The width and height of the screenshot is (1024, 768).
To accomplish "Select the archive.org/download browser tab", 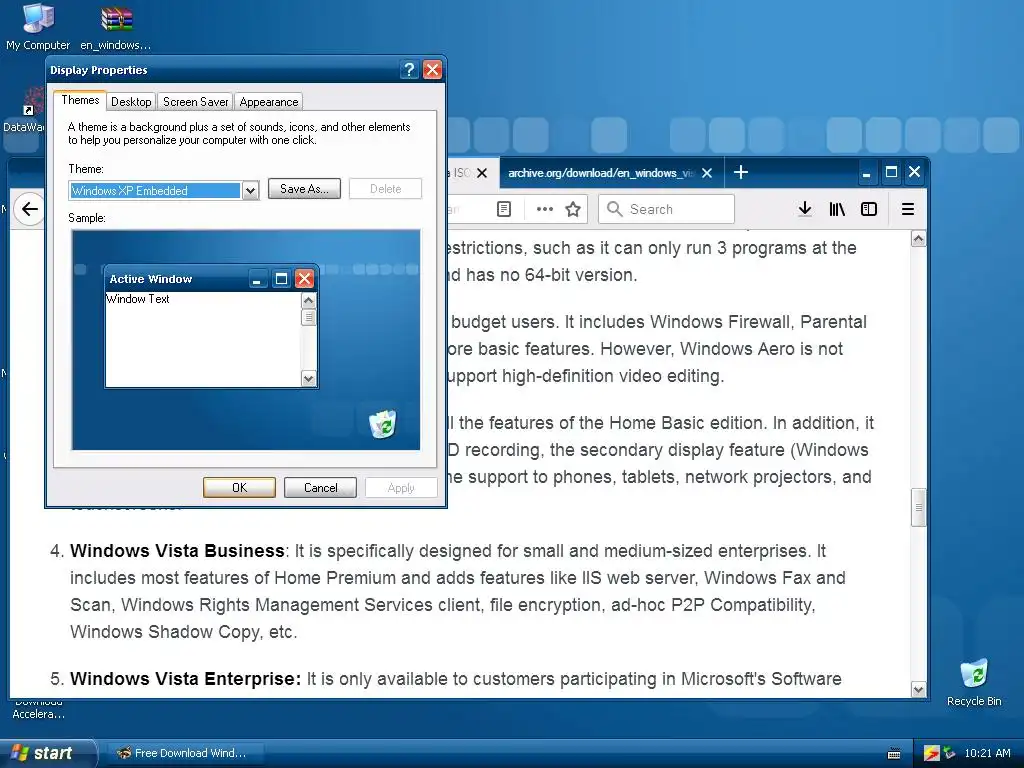I will (x=601, y=173).
